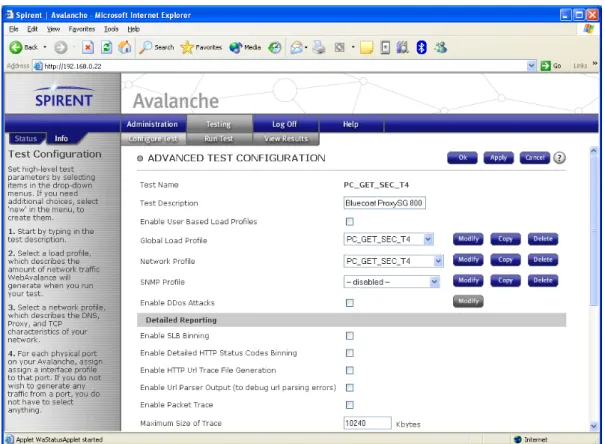Viewport: 605px width, 444px height.
Task: Click the research book toolbar icon
Action: (x=402, y=47)
